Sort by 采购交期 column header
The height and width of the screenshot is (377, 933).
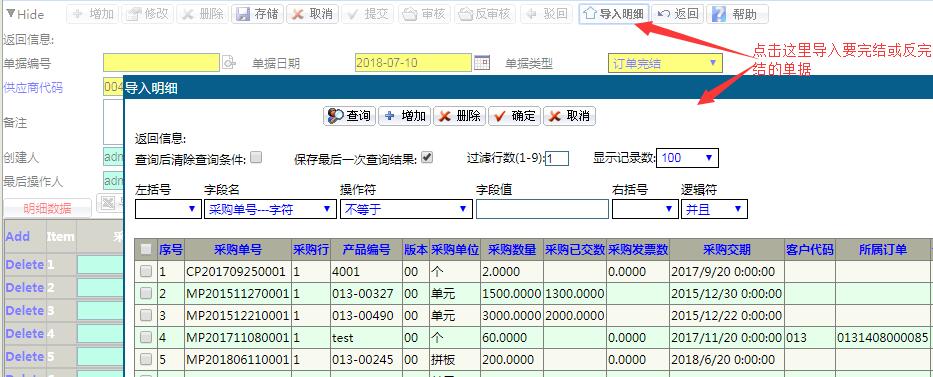[x=727, y=250]
